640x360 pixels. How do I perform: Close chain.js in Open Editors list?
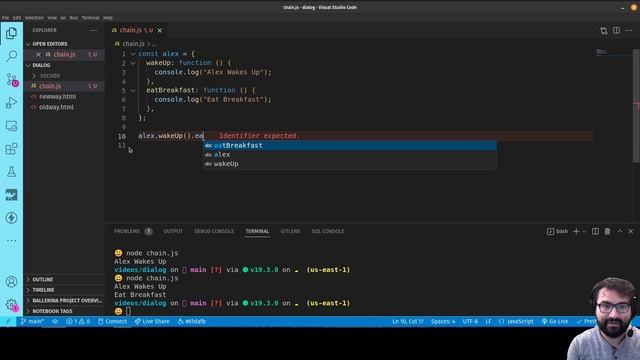(x=38, y=54)
